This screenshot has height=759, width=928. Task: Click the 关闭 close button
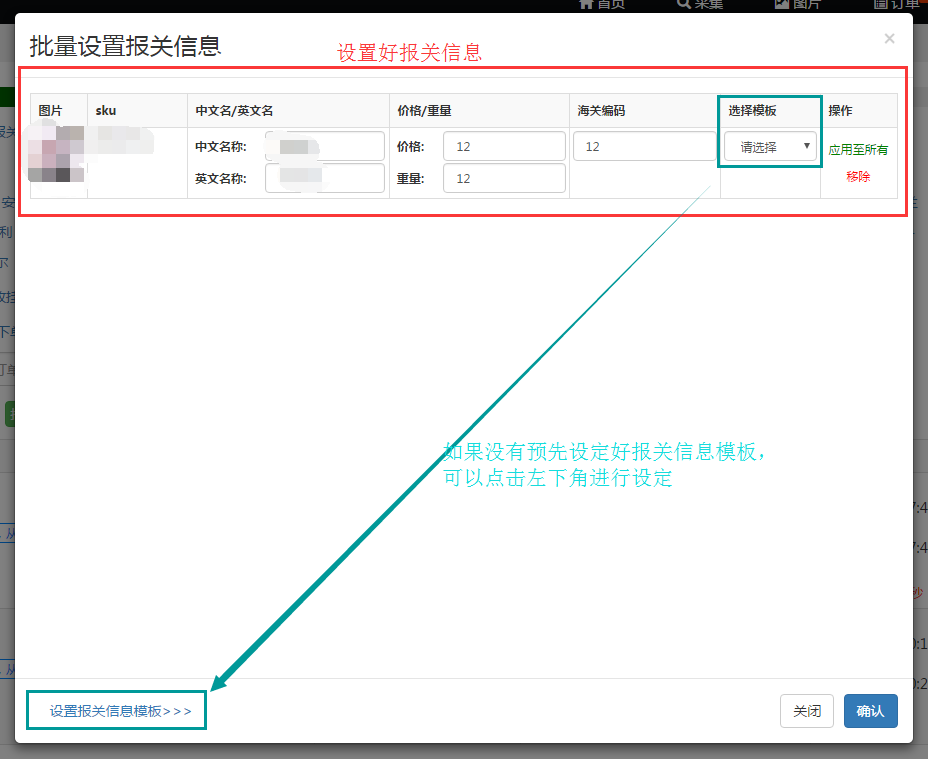coord(806,711)
